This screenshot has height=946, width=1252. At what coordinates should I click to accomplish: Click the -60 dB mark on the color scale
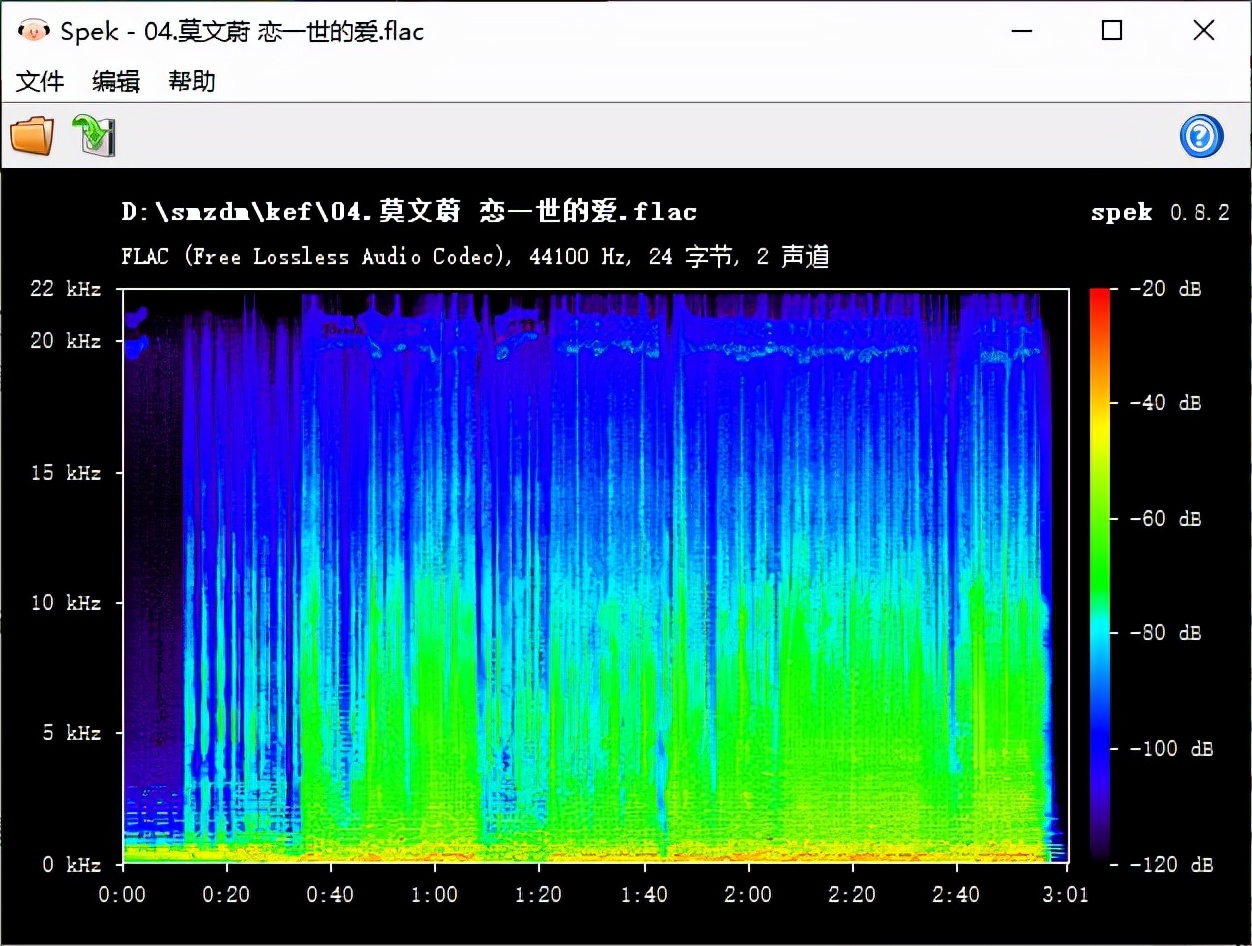[x=1163, y=518]
